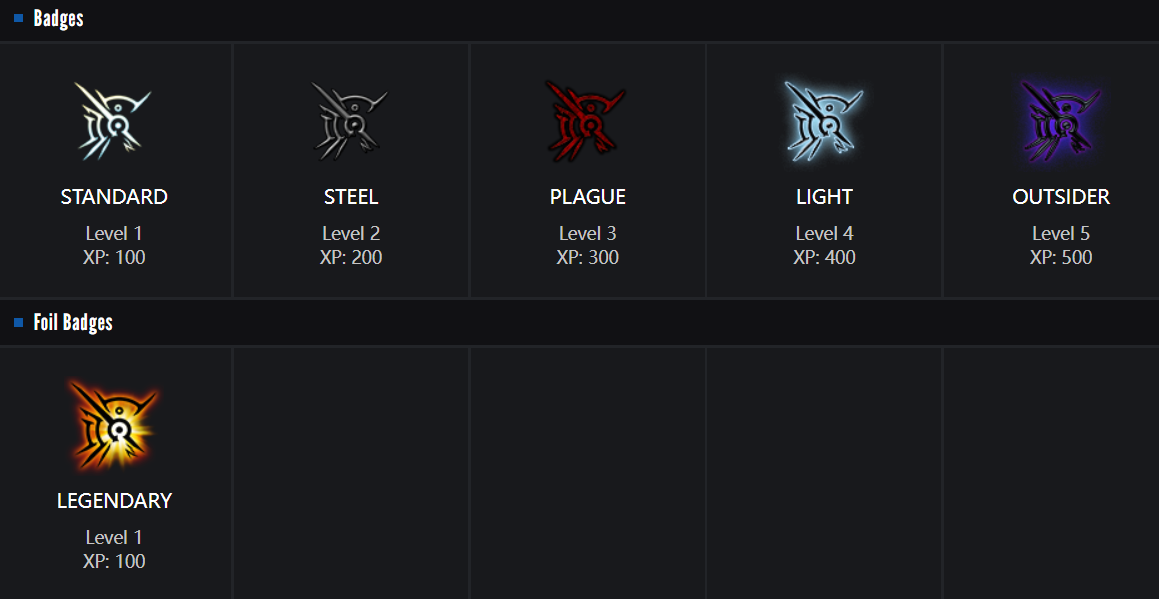Screen dimensions: 1159x599
Task: Select the gray Steel badge icon
Action: (x=350, y=122)
